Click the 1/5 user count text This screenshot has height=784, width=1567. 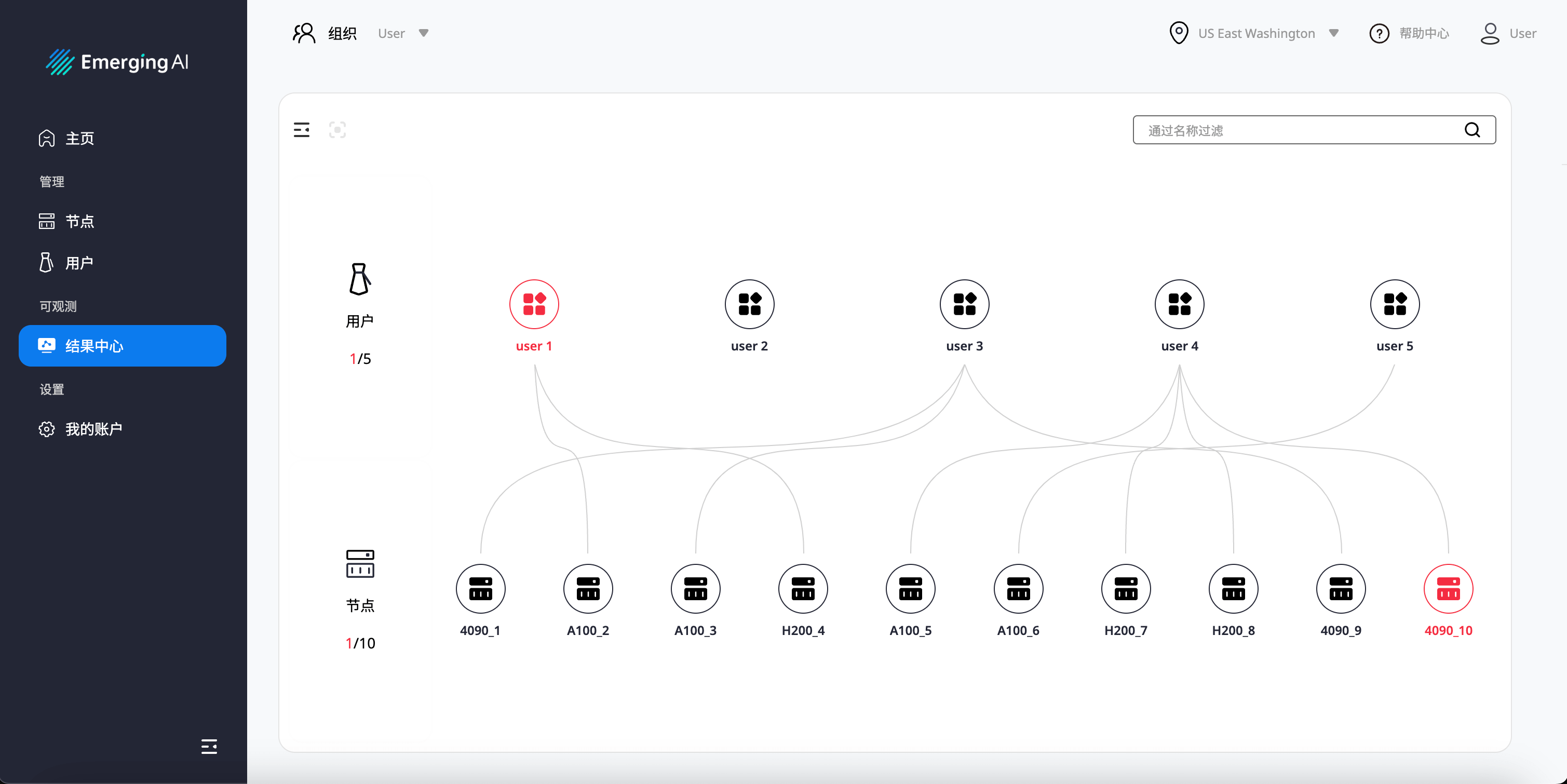click(360, 359)
